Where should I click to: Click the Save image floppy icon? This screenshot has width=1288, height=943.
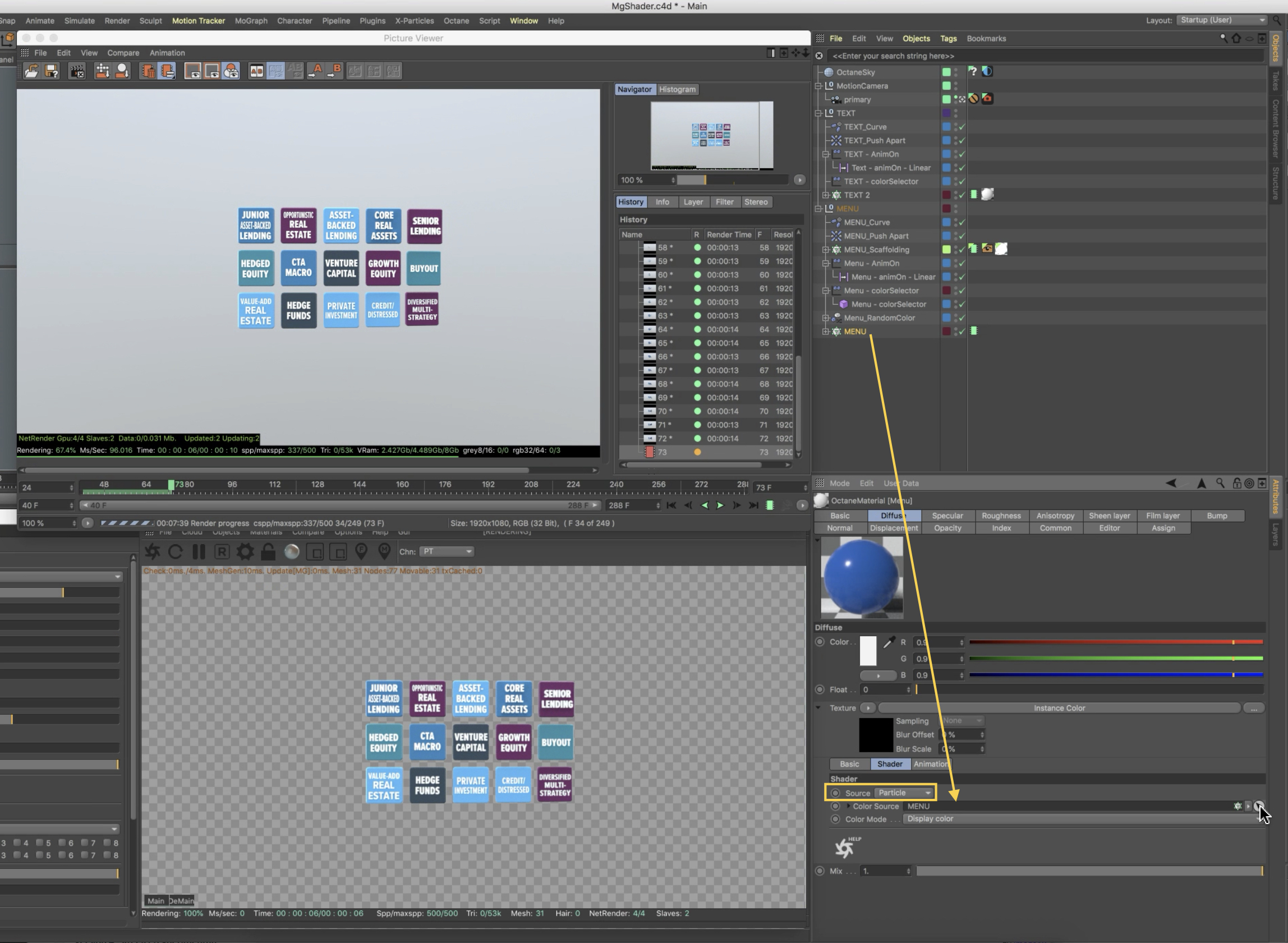(x=52, y=71)
